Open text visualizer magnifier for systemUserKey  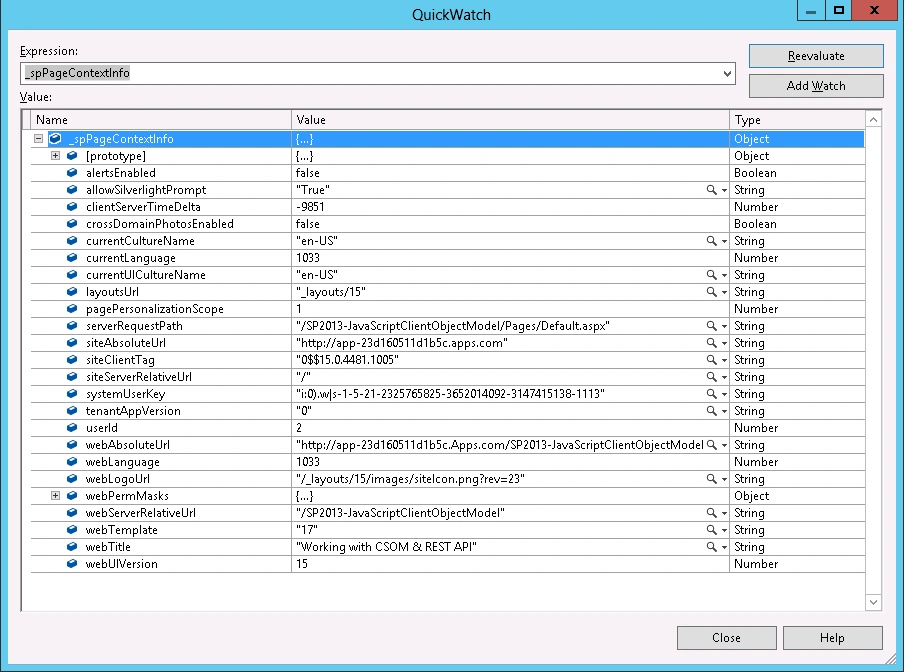[x=712, y=394]
